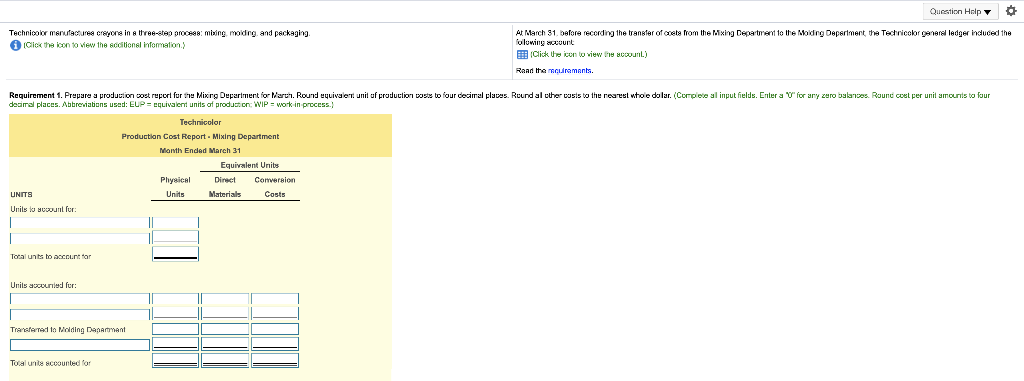Select second-row Direct Materials box under 'Units accounted for'
1024x381 pixels.
[225, 313]
